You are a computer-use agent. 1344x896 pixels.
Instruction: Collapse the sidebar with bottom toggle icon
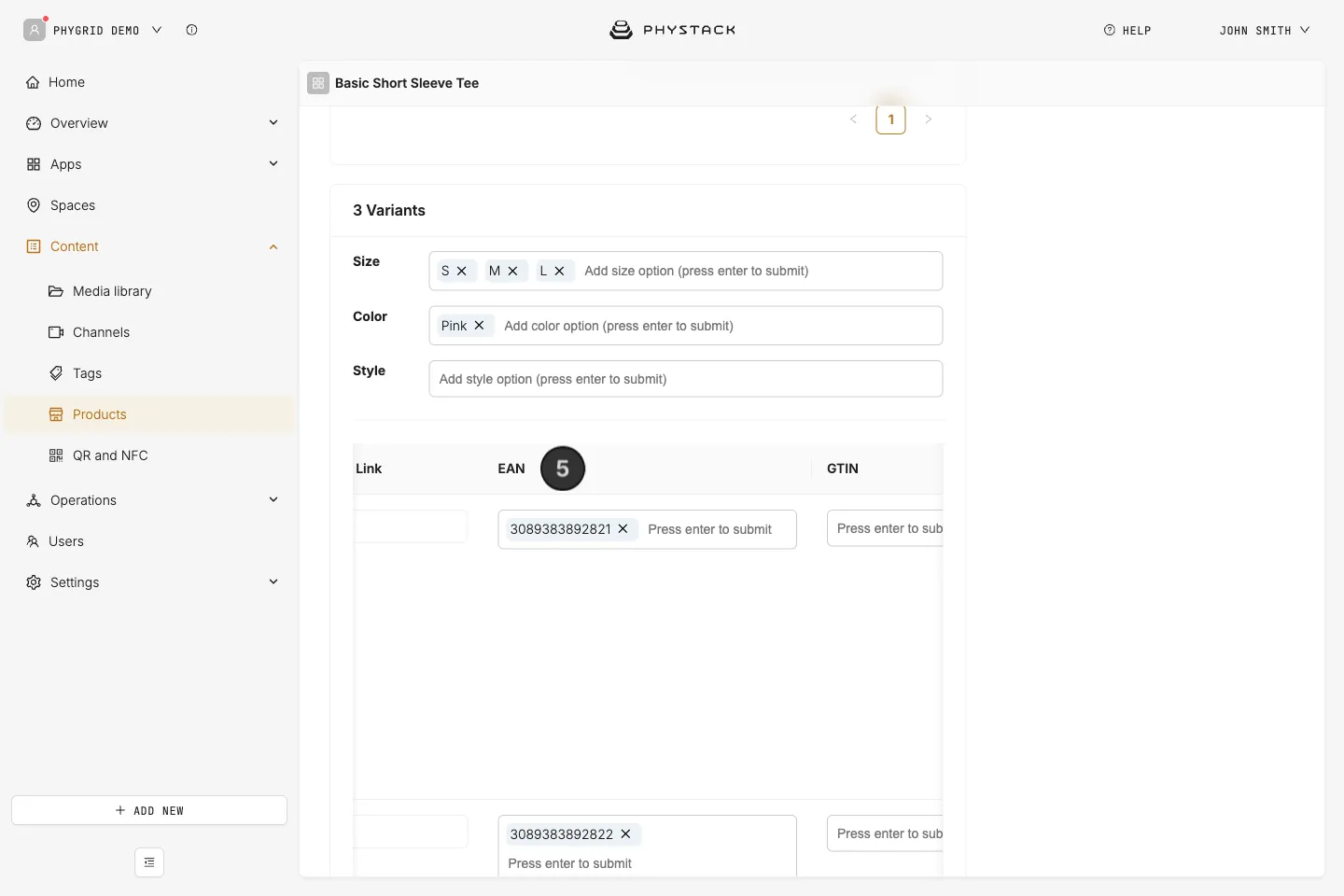pyautogui.click(x=149, y=862)
